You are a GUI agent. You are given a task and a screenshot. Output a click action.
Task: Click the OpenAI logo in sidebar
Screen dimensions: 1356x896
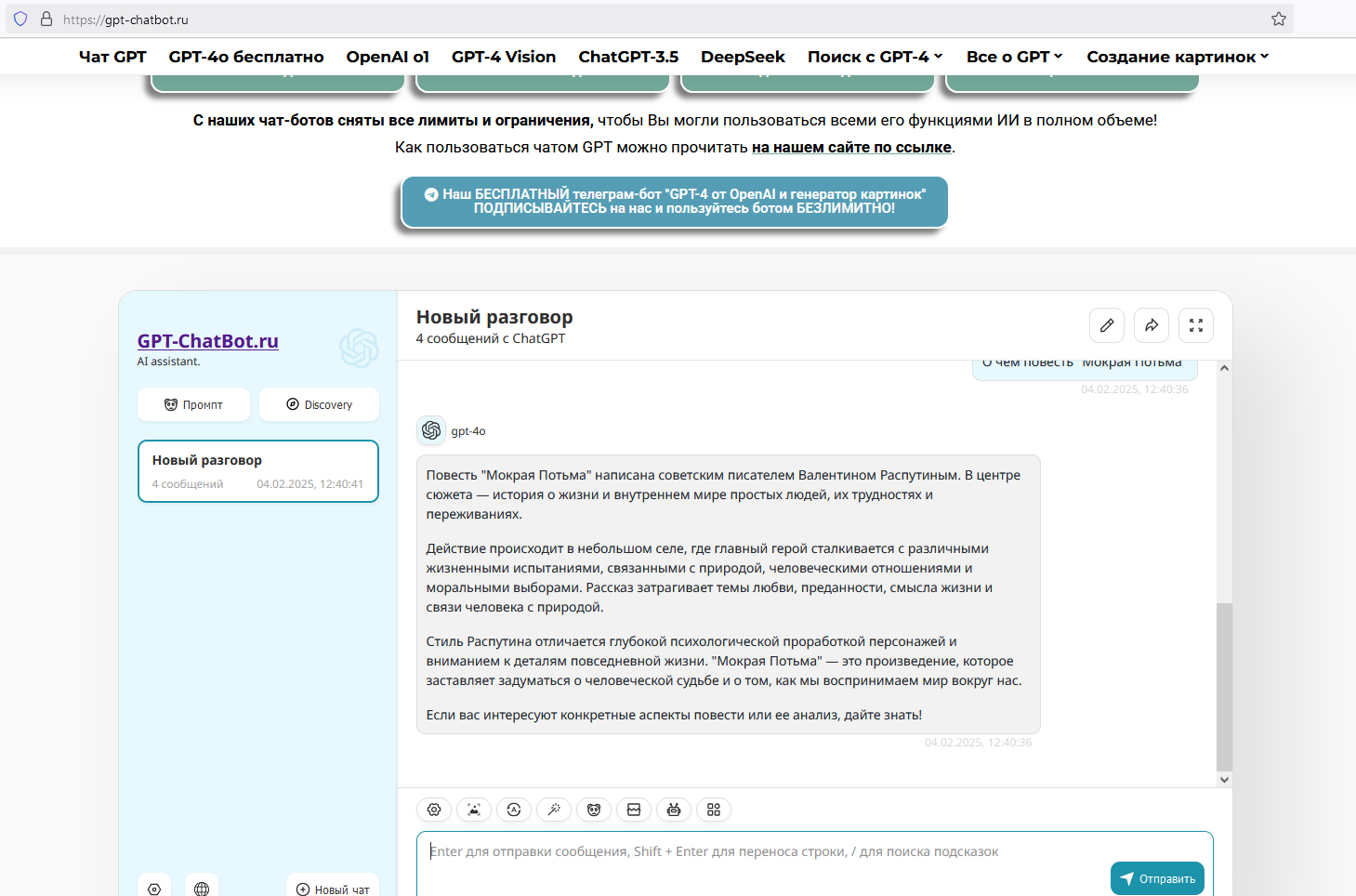pyautogui.click(x=359, y=349)
